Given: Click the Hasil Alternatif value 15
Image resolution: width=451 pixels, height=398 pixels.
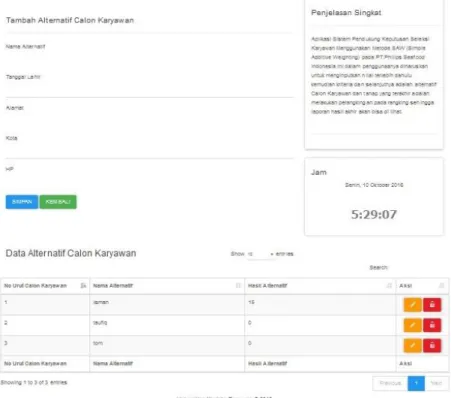Looking at the screenshot, I should click(x=251, y=302).
